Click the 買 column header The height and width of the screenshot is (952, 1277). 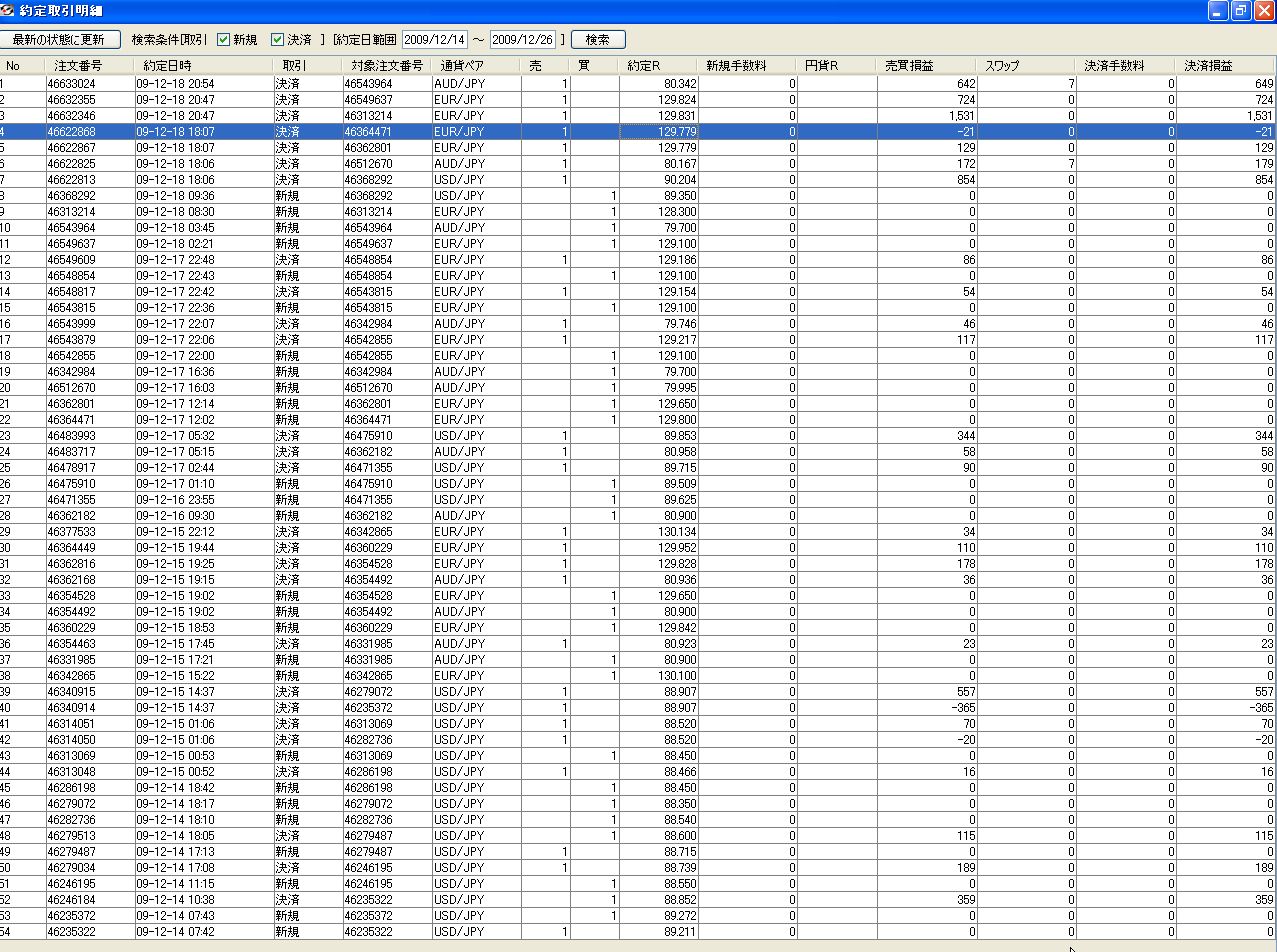tap(594, 66)
